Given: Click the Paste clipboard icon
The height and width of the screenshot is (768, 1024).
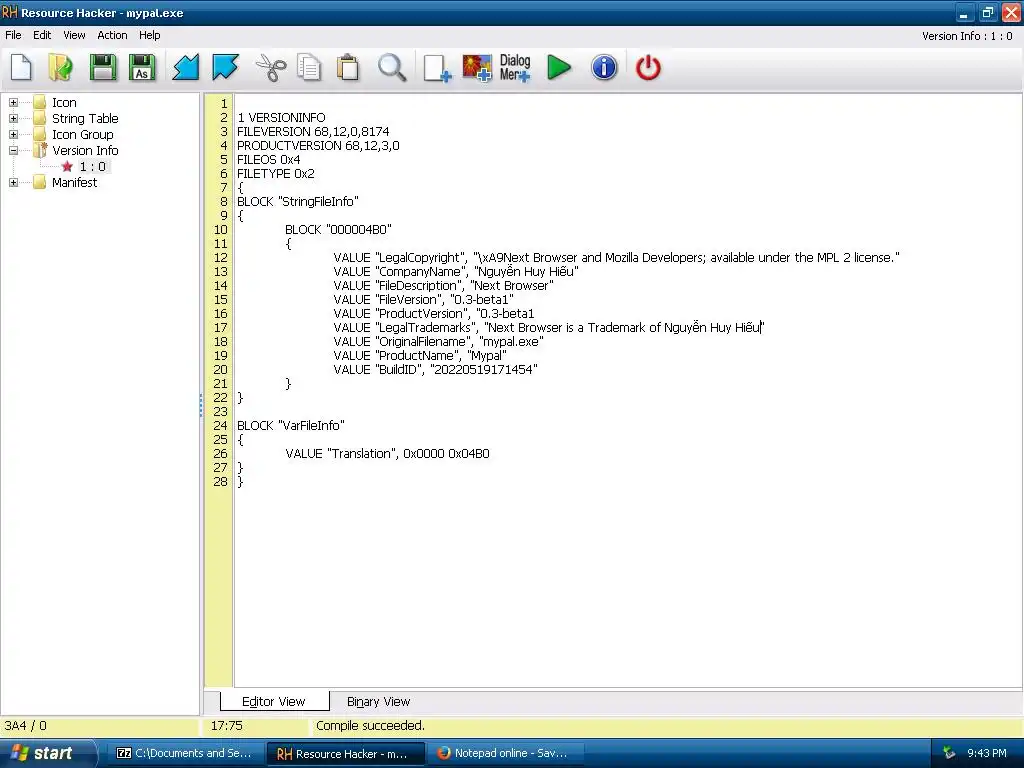Looking at the screenshot, I should tap(348, 67).
